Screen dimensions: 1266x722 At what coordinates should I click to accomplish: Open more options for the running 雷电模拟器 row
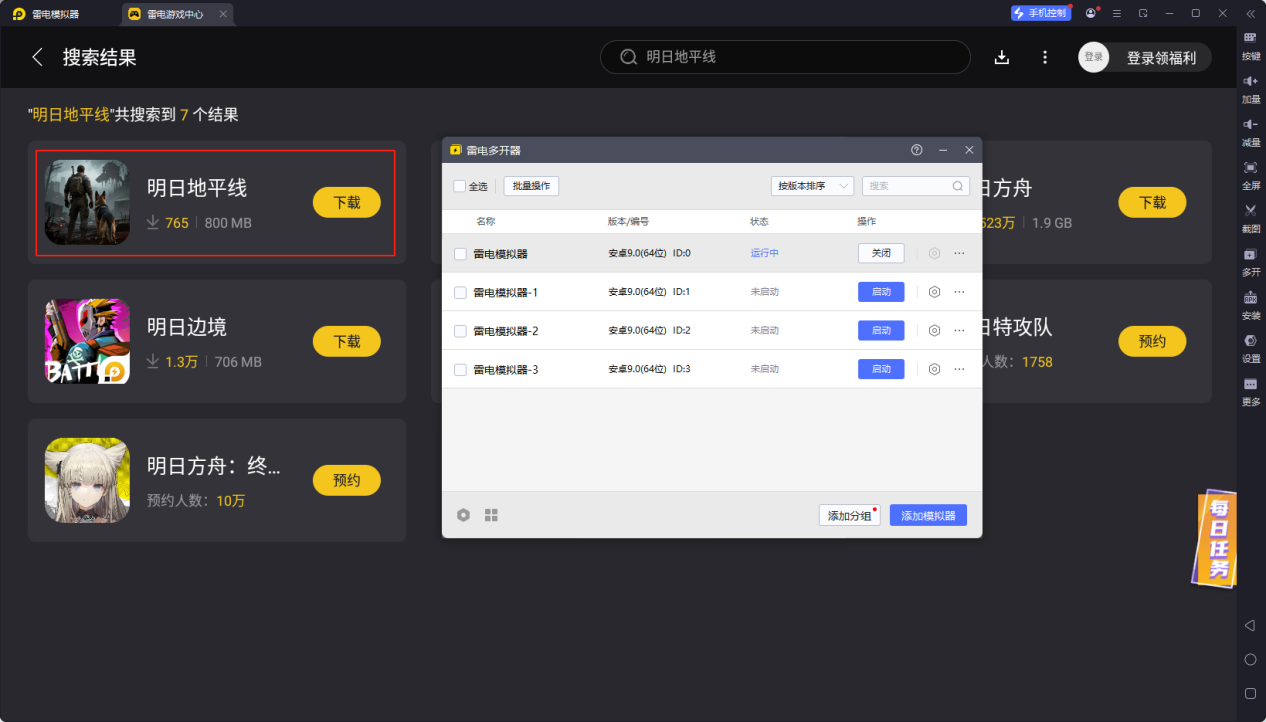tap(959, 253)
